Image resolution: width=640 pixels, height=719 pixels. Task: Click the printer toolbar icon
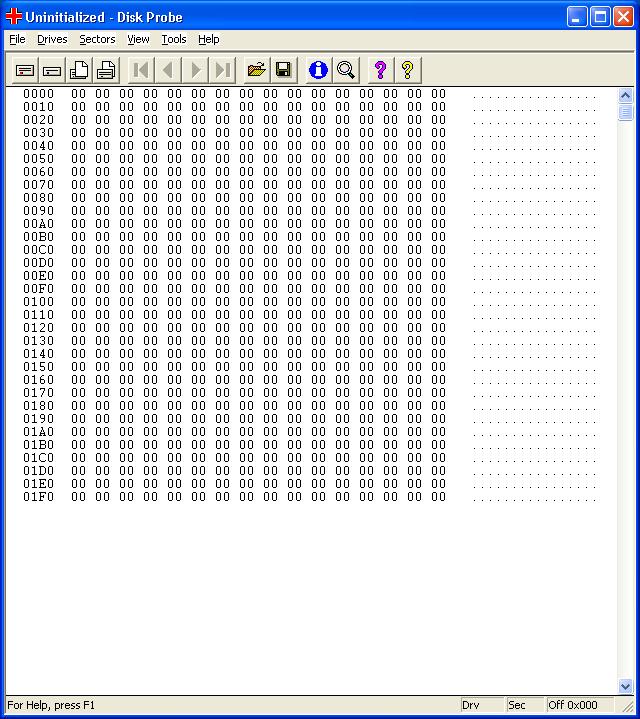(x=106, y=70)
